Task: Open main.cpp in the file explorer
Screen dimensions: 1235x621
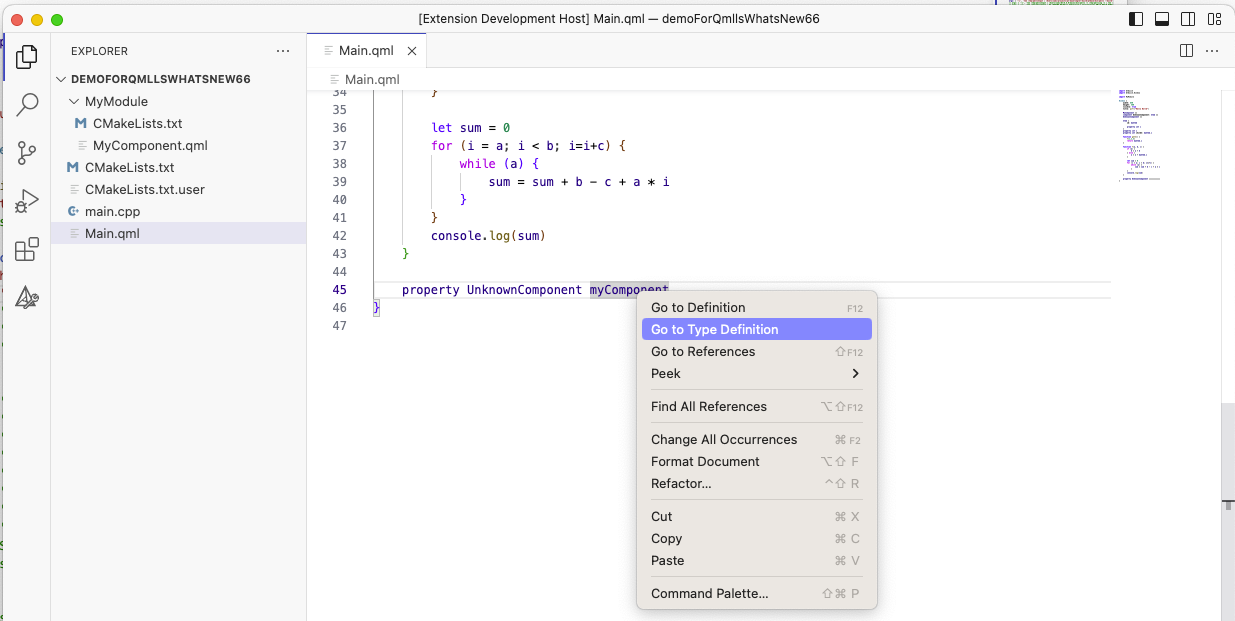Action: tap(112, 211)
